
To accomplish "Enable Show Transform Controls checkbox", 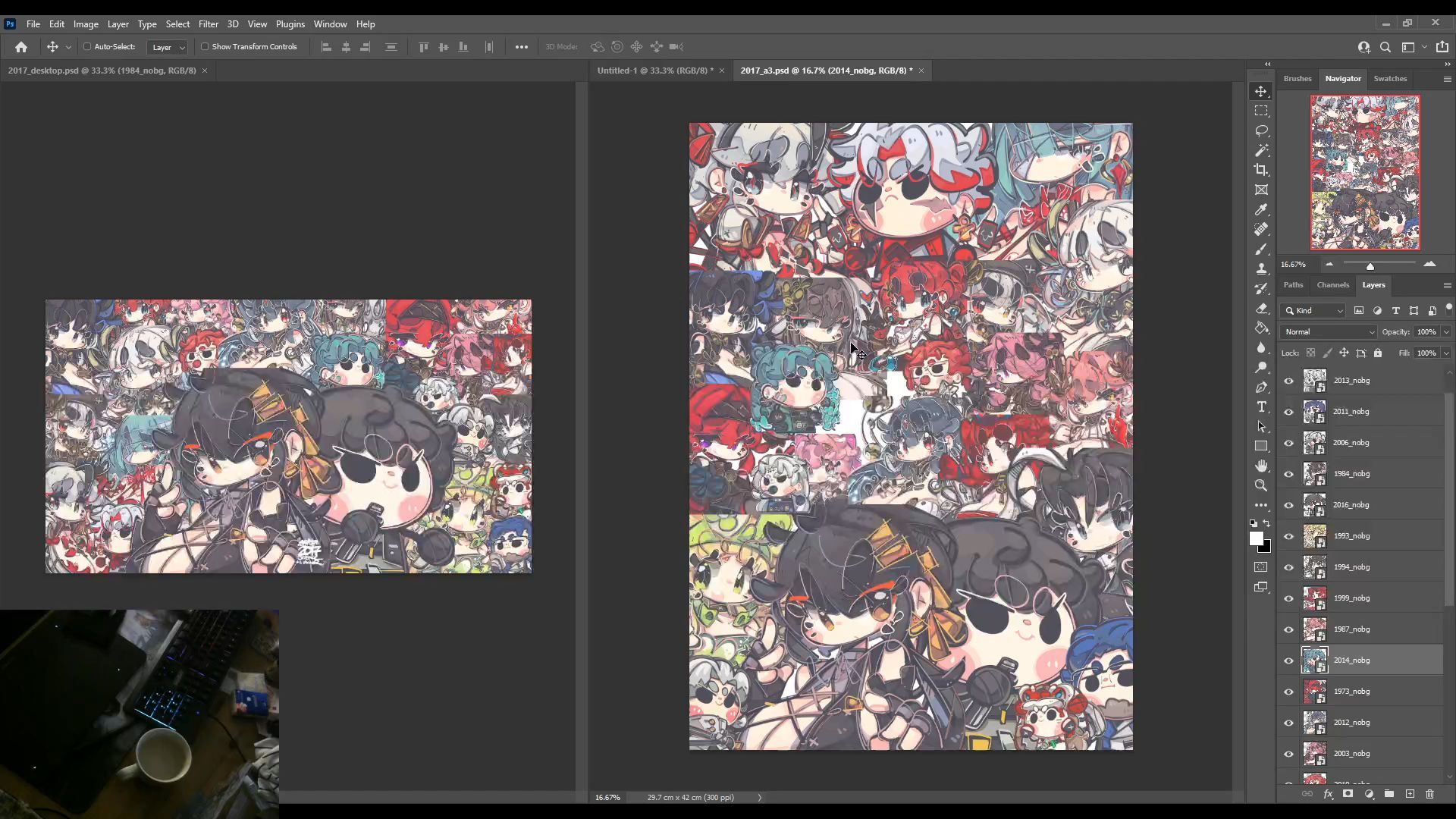I will 205,47.
